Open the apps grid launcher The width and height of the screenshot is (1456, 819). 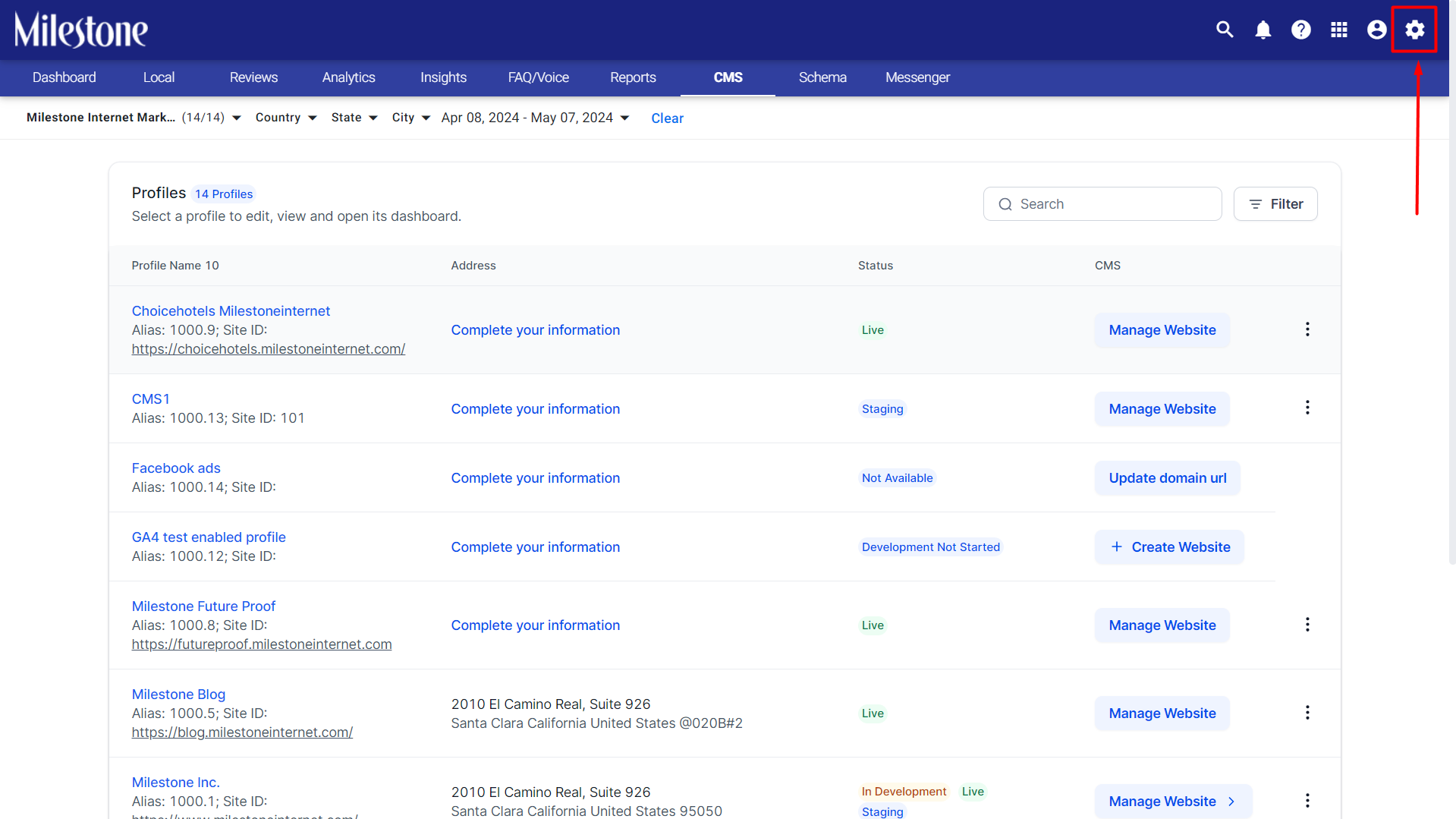point(1339,30)
